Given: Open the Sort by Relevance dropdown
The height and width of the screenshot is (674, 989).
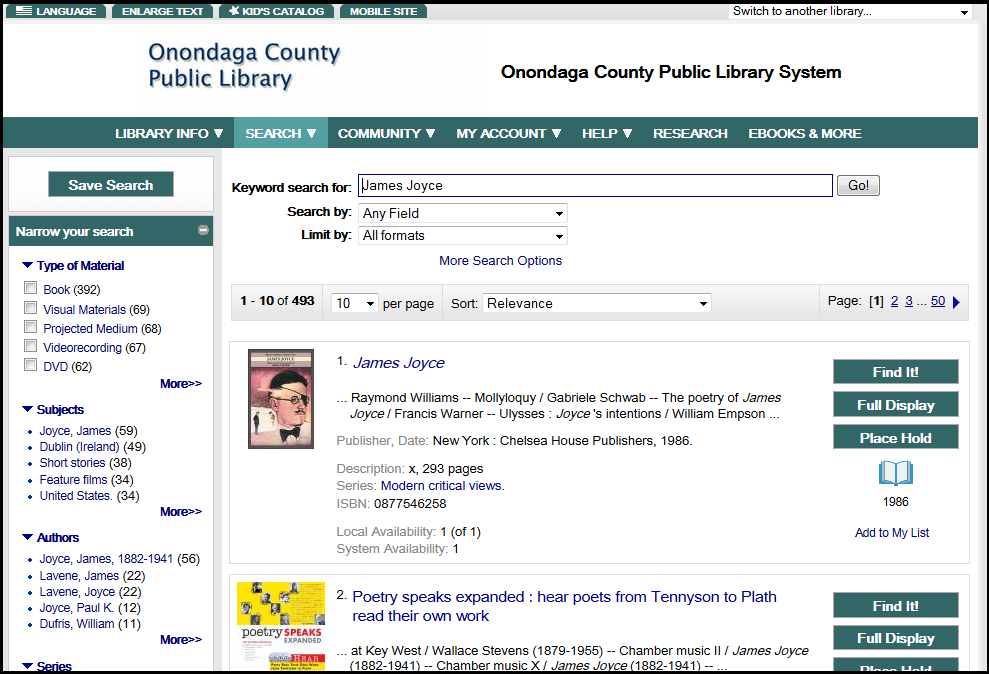Looking at the screenshot, I should [596, 303].
